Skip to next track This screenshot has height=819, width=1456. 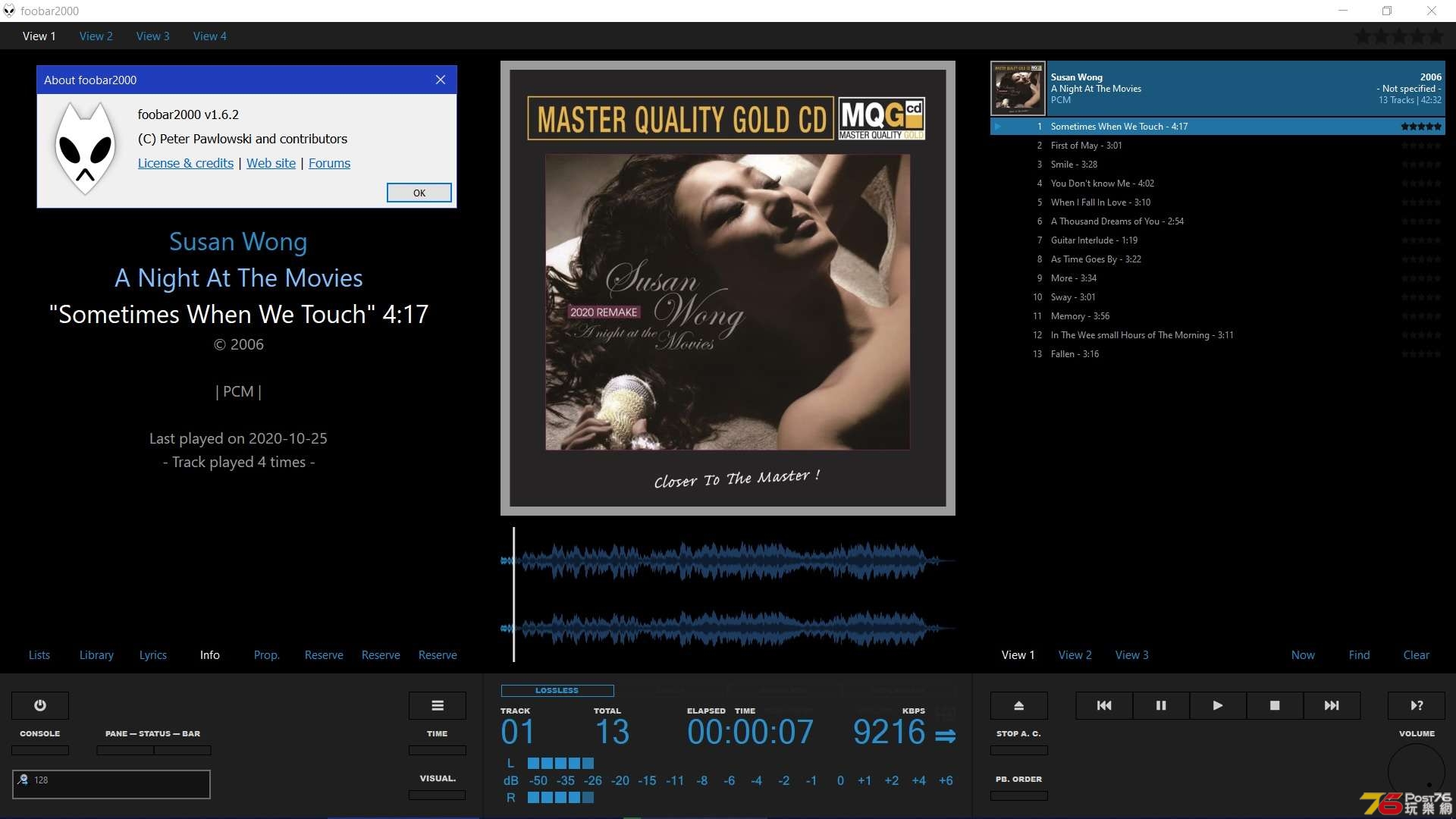[x=1332, y=705]
